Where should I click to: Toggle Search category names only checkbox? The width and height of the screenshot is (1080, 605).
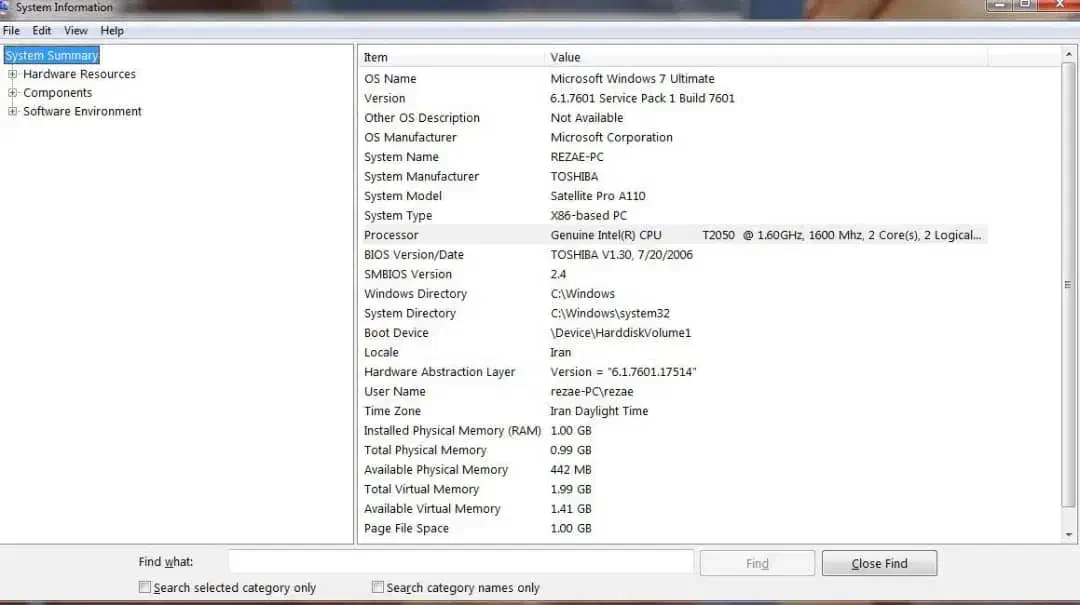(x=378, y=588)
